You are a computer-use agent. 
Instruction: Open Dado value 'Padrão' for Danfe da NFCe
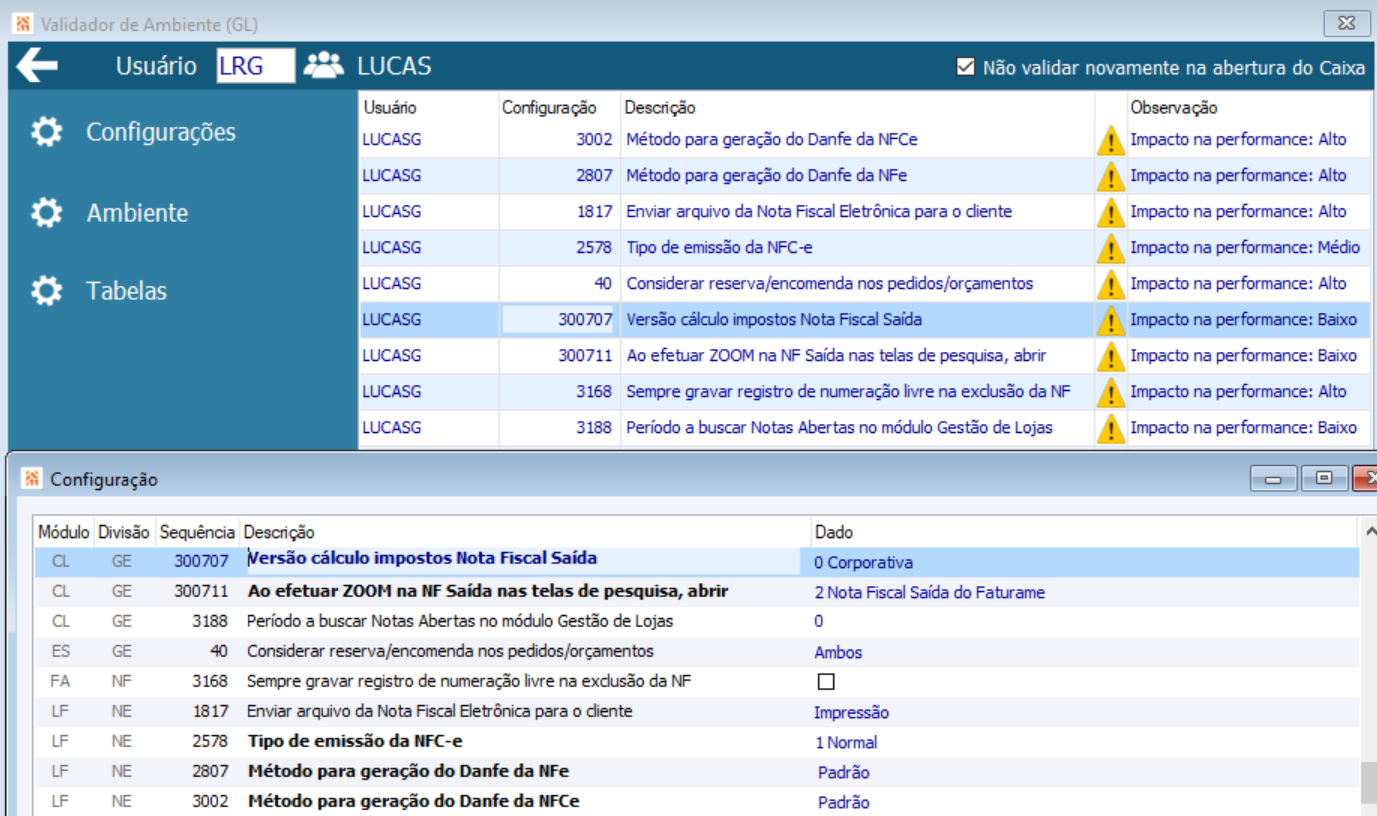[844, 802]
